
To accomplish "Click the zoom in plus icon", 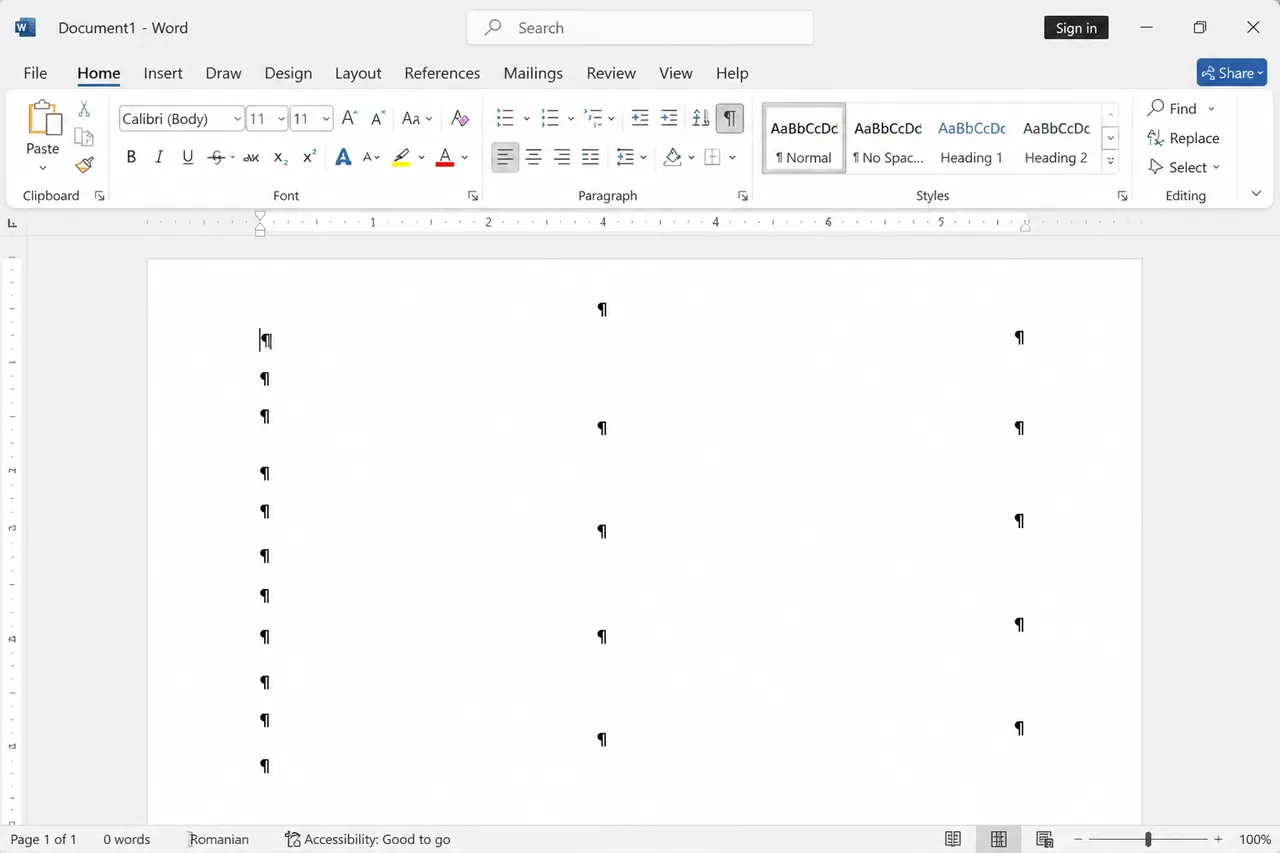I will (1218, 839).
